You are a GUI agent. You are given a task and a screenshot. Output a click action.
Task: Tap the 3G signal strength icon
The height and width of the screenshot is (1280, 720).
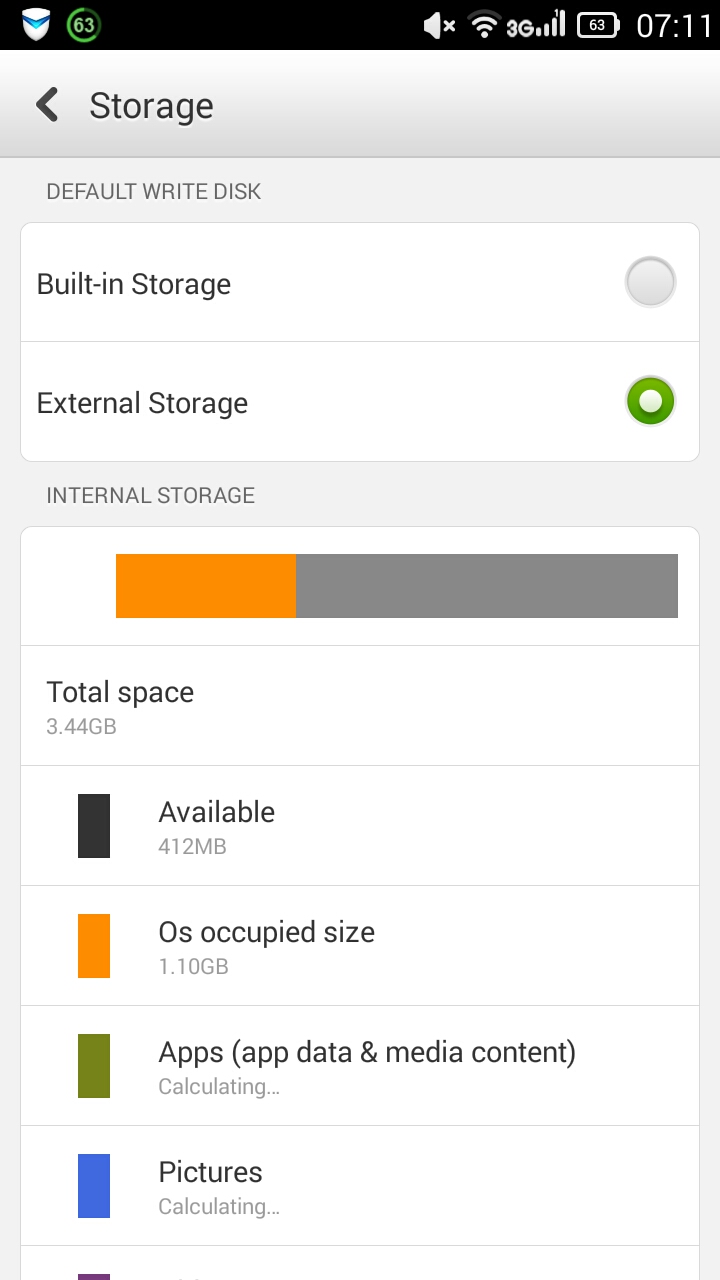(x=535, y=25)
